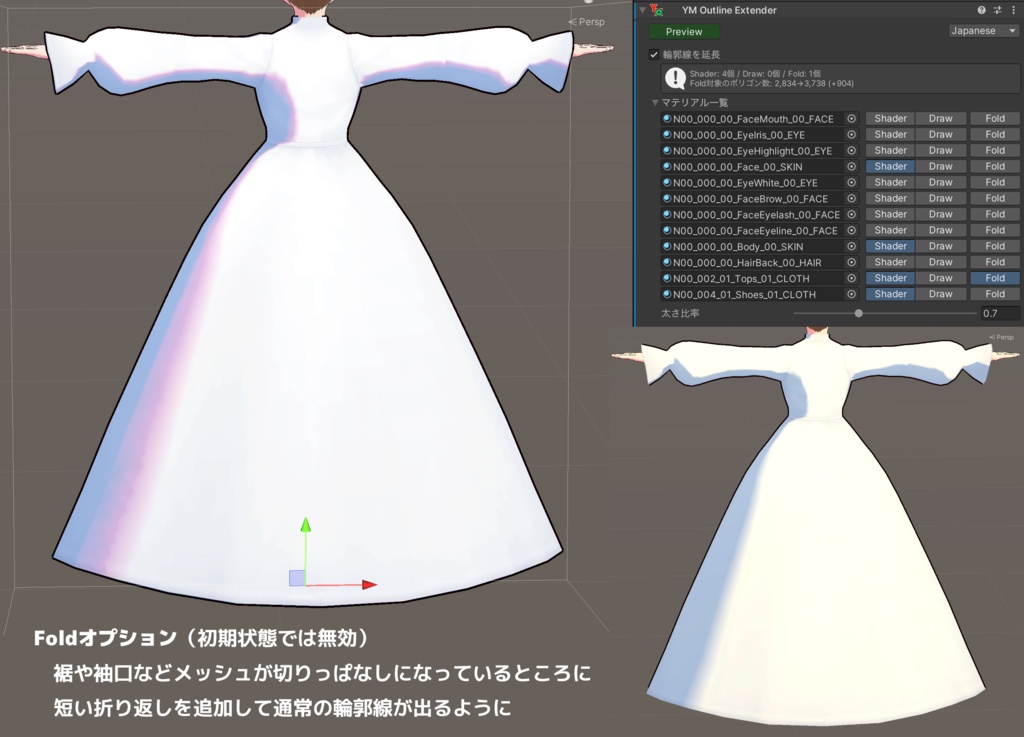This screenshot has height=737, width=1024.
Task: Open object picker for FaceEyeline_00_FACE material
Action: pyautogui.click(x=852, y=230)
